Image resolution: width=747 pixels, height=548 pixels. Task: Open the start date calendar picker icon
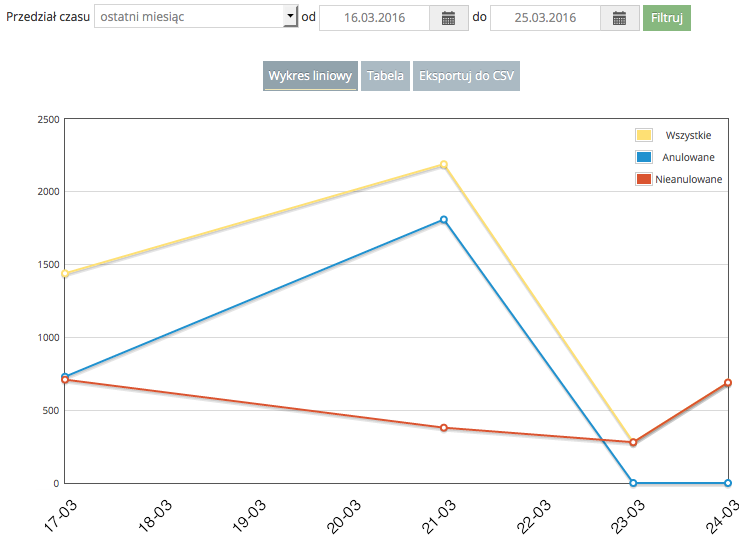[448, 18]
